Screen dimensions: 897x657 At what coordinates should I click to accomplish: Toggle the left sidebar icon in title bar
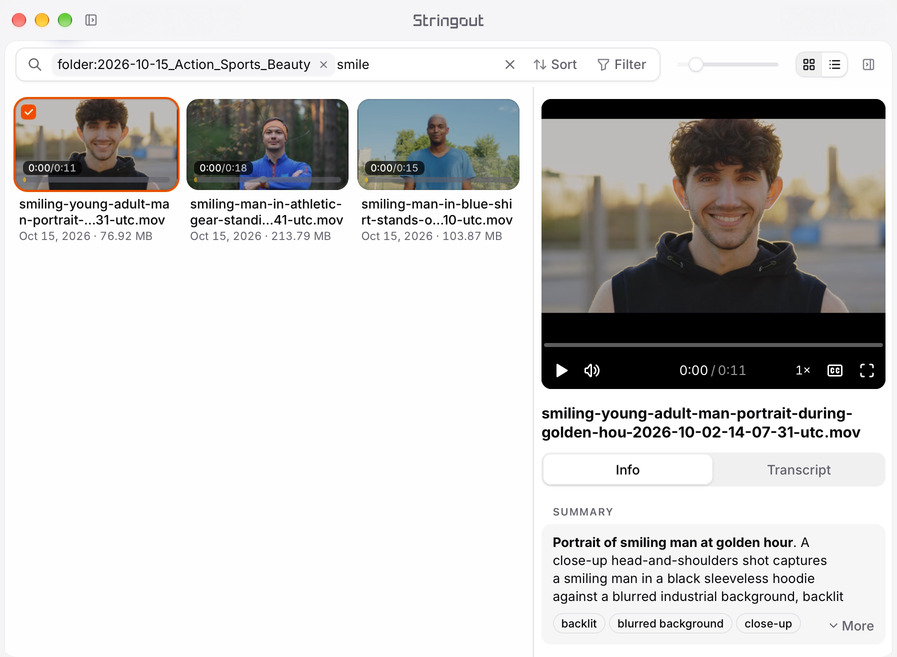pos(91,20)
